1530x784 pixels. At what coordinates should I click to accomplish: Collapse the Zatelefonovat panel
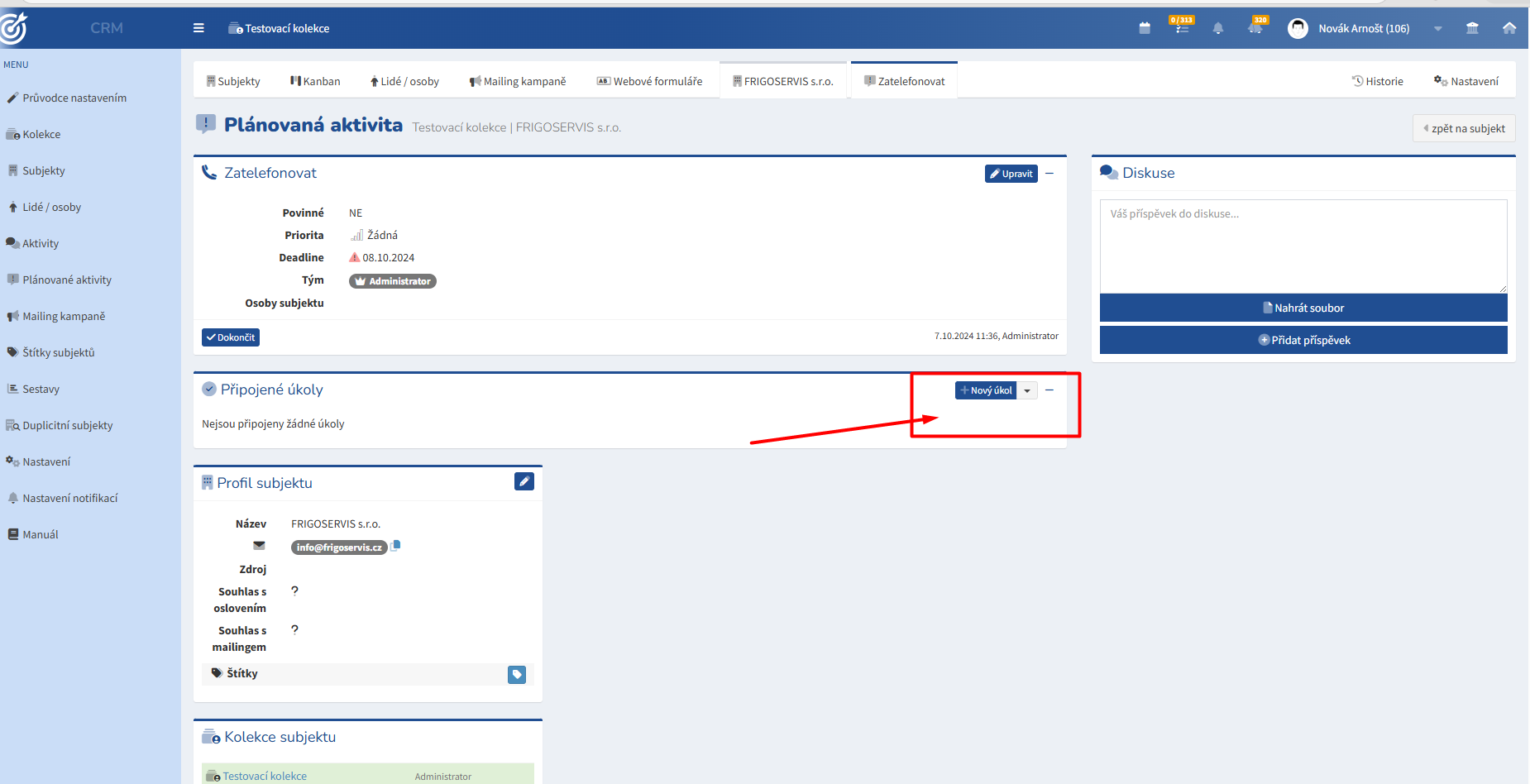pos(1049,173)
